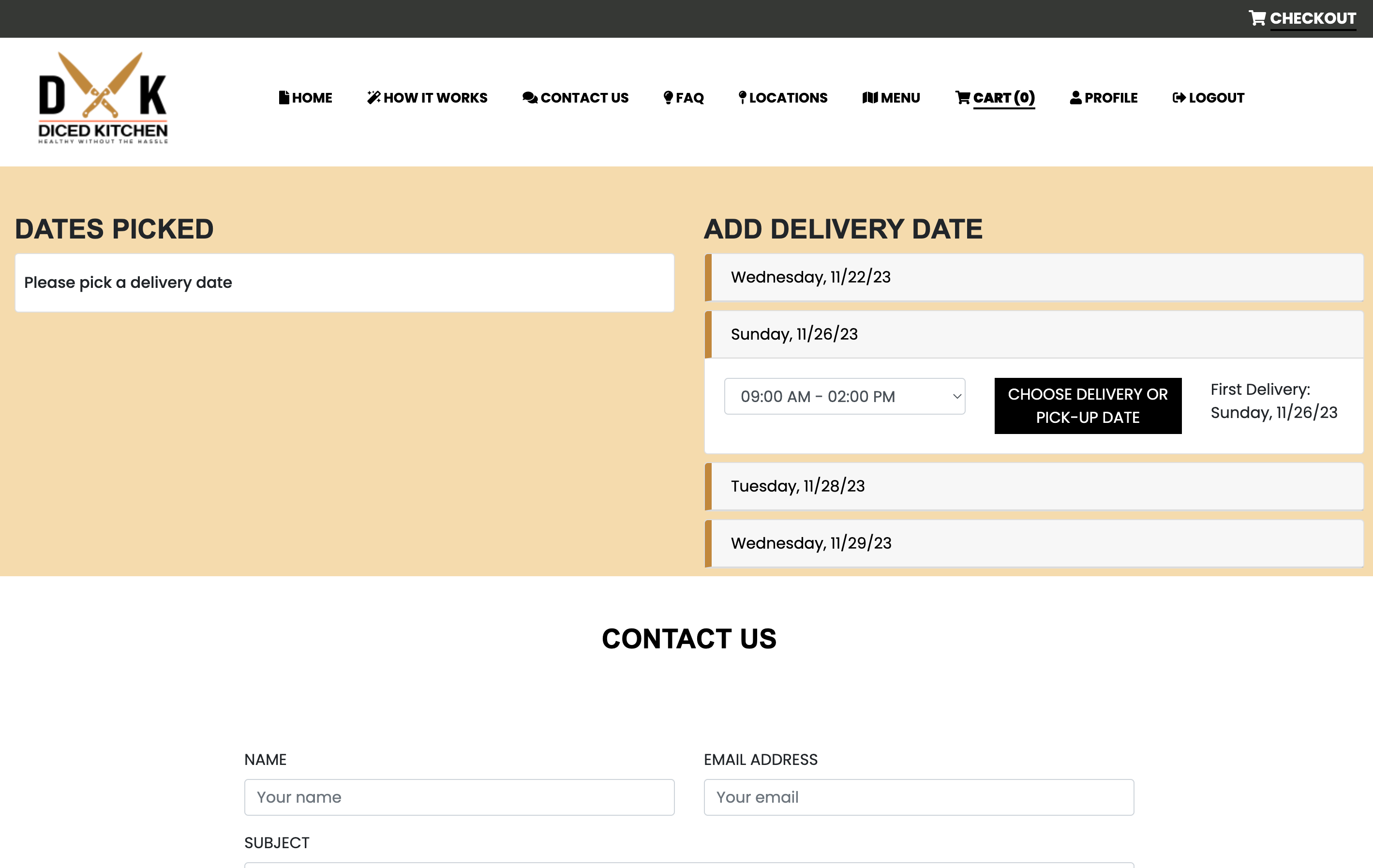Click the Diced Kitchen logo

(103, 98)
